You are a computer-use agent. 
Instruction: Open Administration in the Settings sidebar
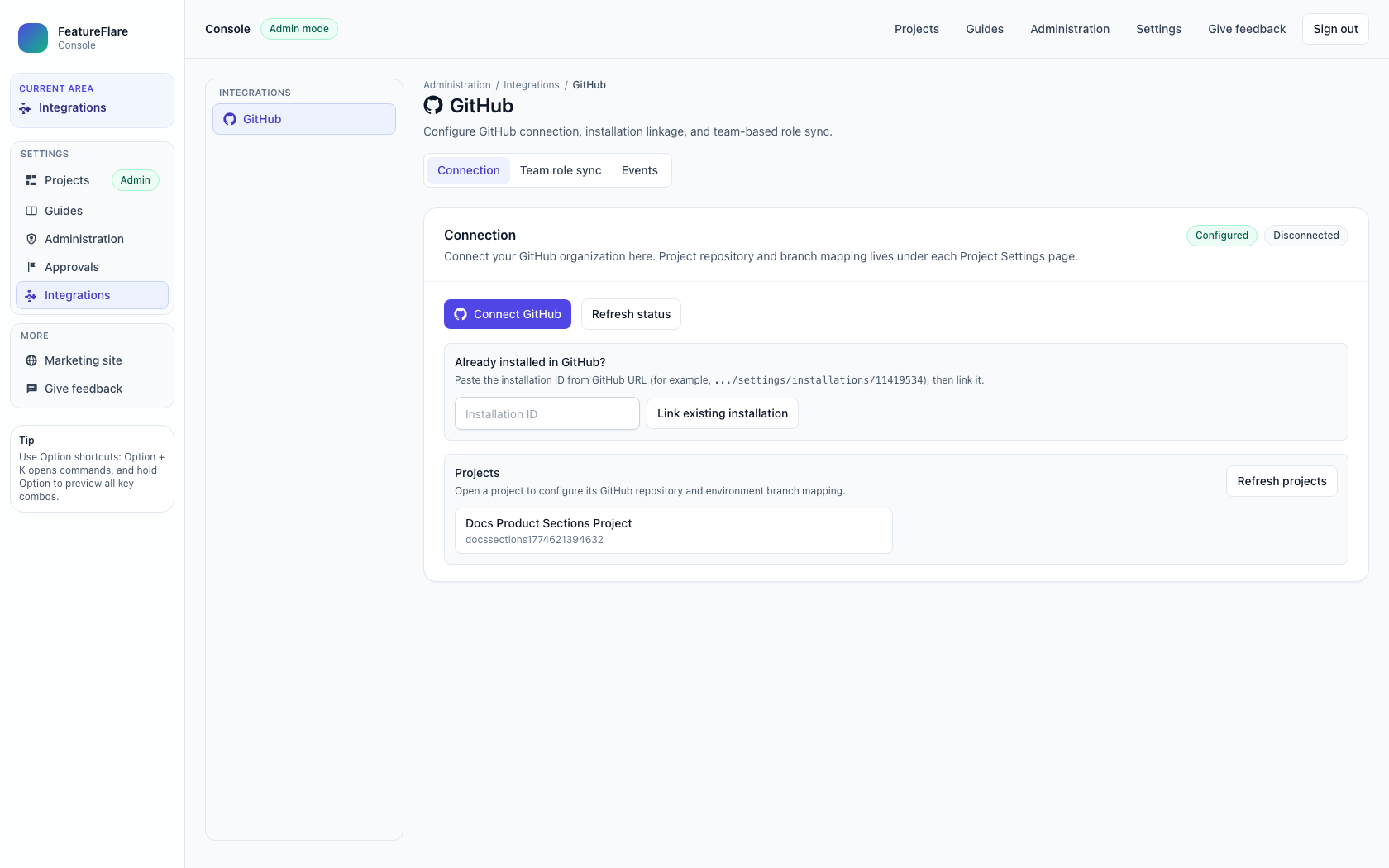[x=92, y=239]
